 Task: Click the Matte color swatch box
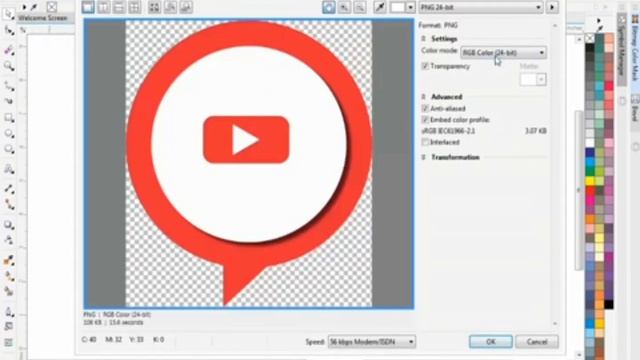tap(528, 80)
